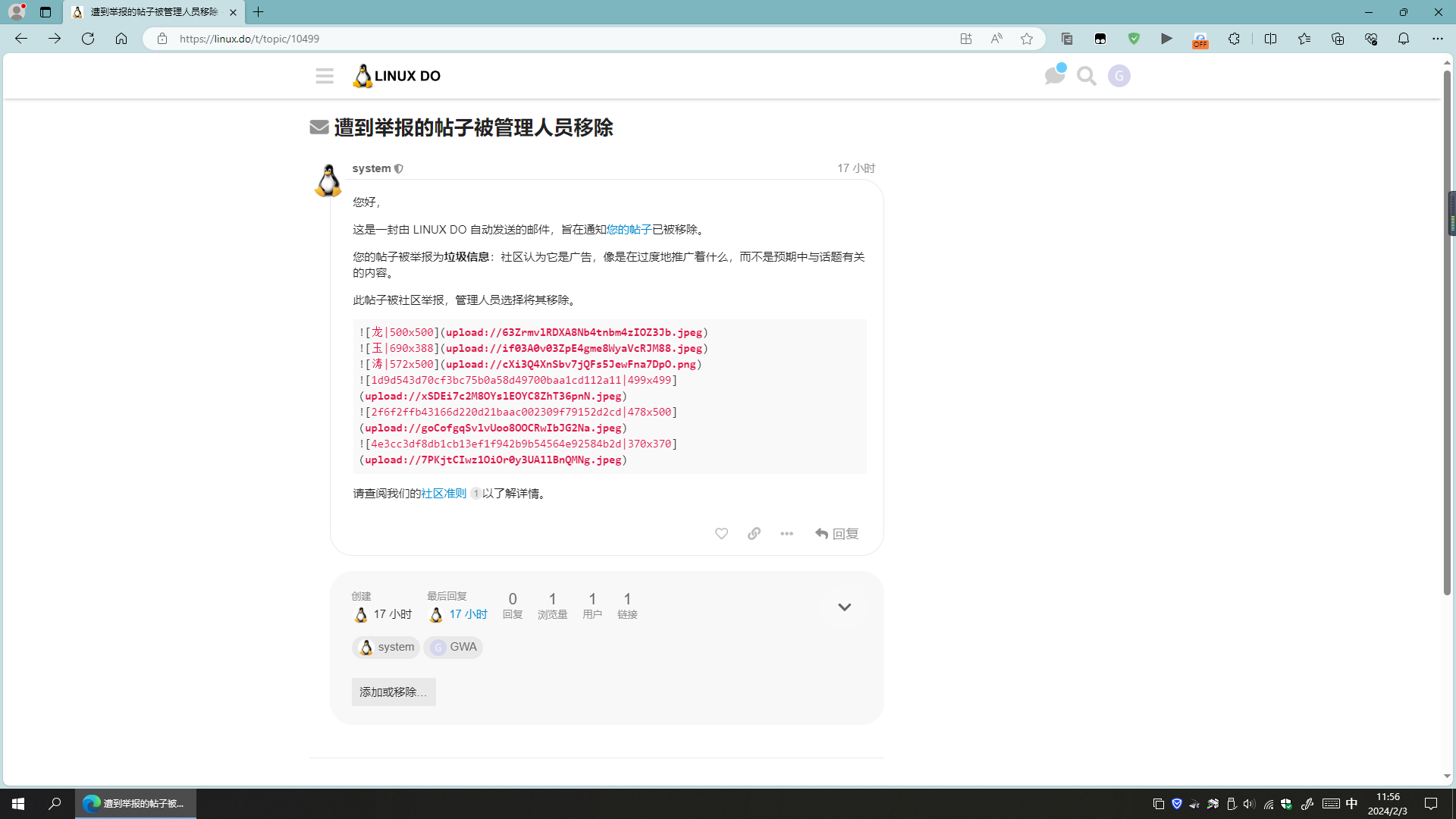Go forward in browser history
This screenshot has width=1456, height=819.
pyautogui.click(x=55, y=39)
